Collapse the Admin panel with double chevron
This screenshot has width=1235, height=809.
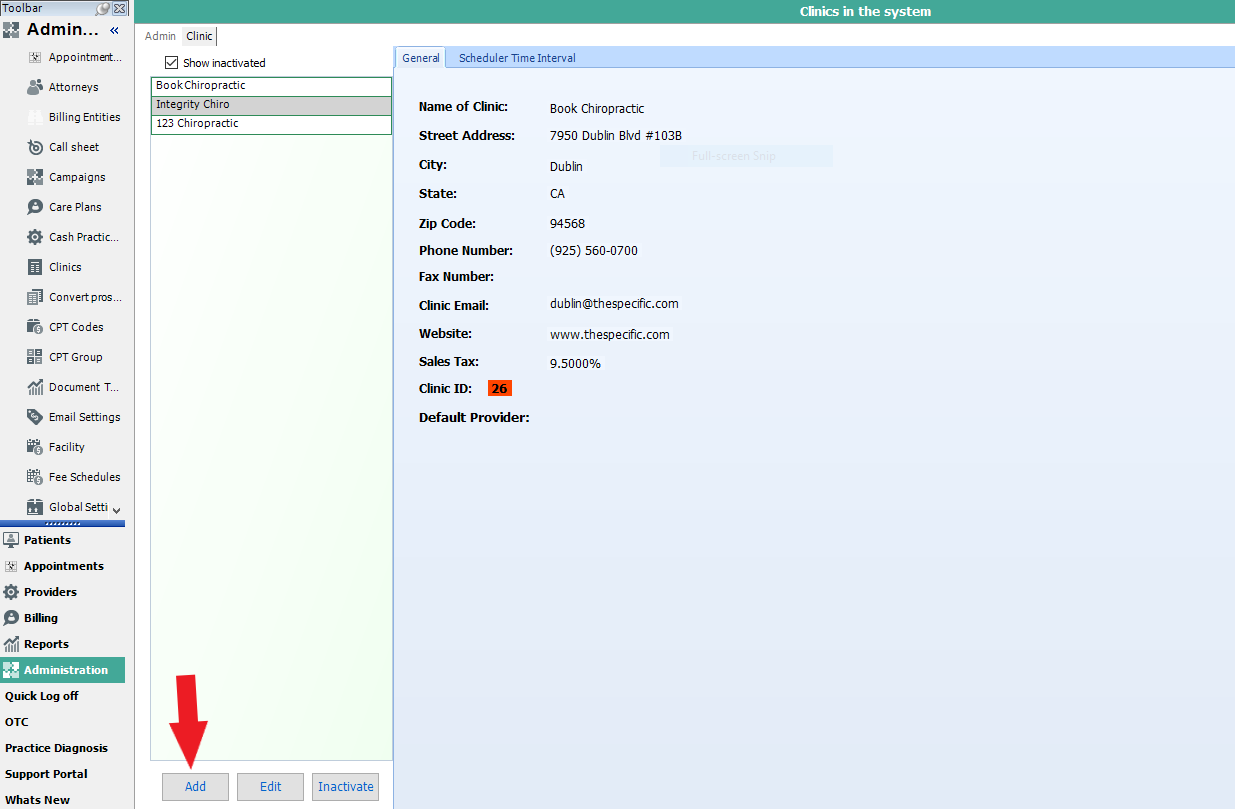[114, 30]
